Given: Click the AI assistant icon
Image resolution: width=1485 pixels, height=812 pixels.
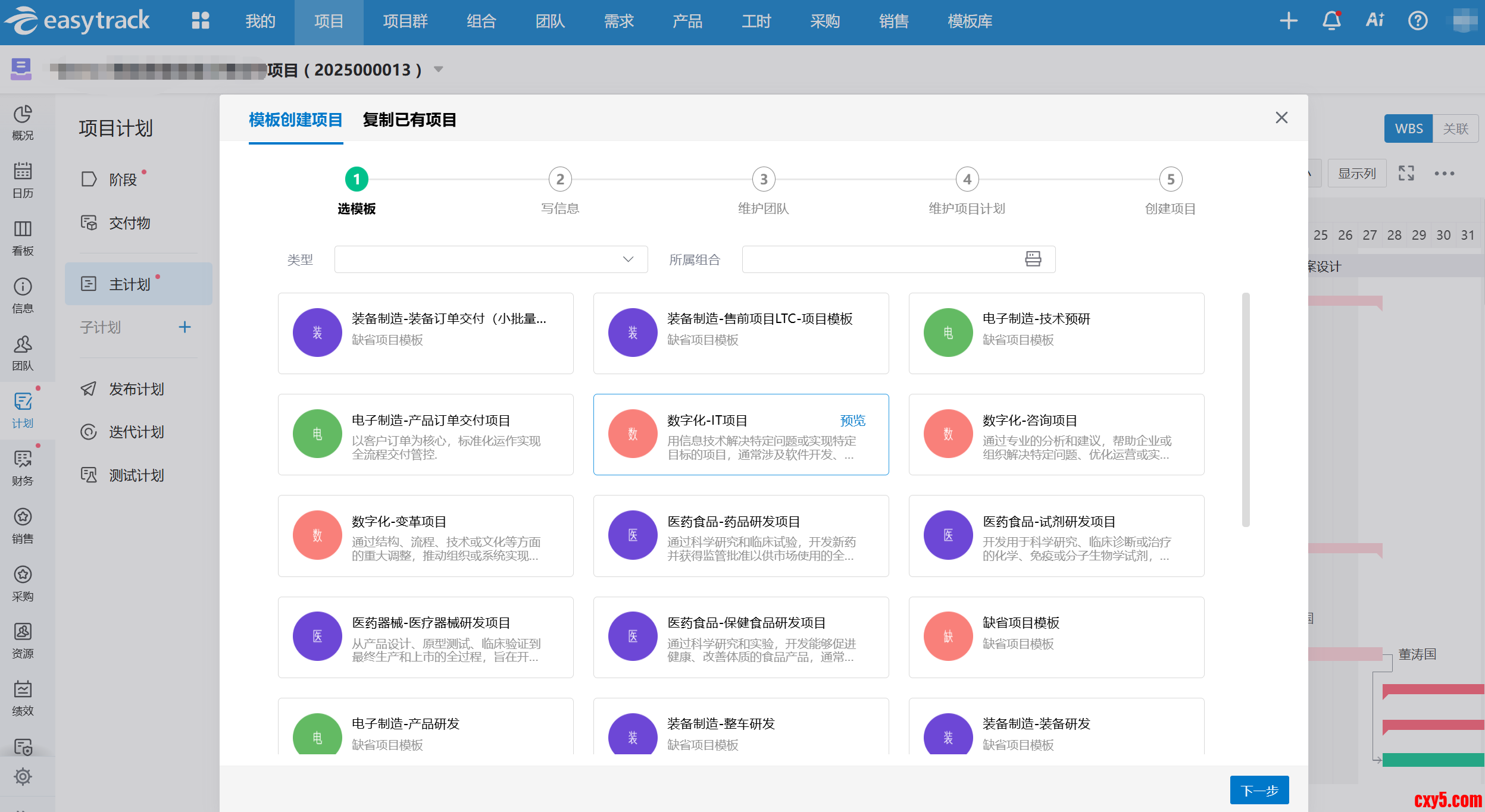Looking at the screenshot, I should coord(1375,21).
